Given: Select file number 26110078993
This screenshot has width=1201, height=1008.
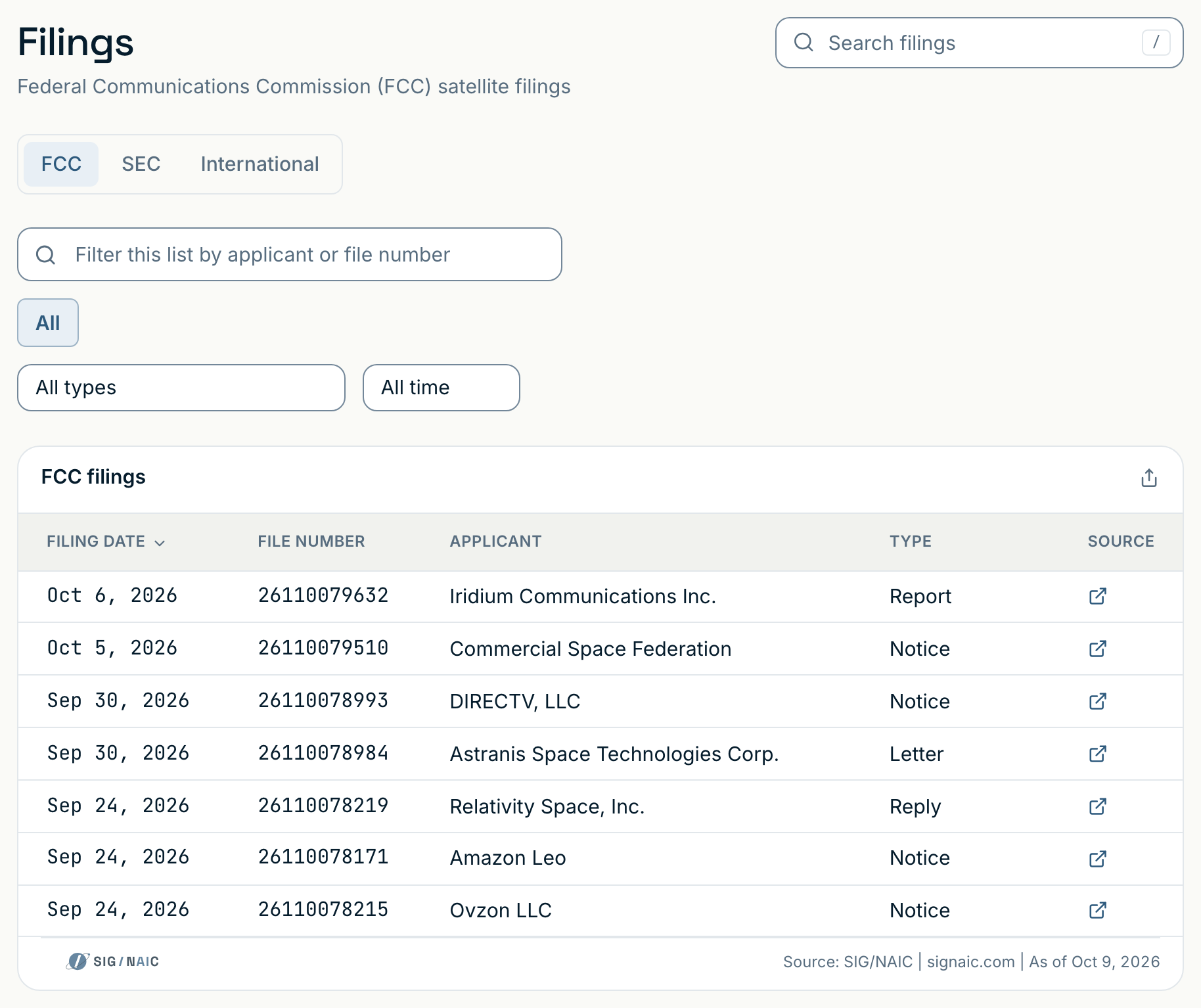Looking at the screenshot, I should [x=323, y=700].
